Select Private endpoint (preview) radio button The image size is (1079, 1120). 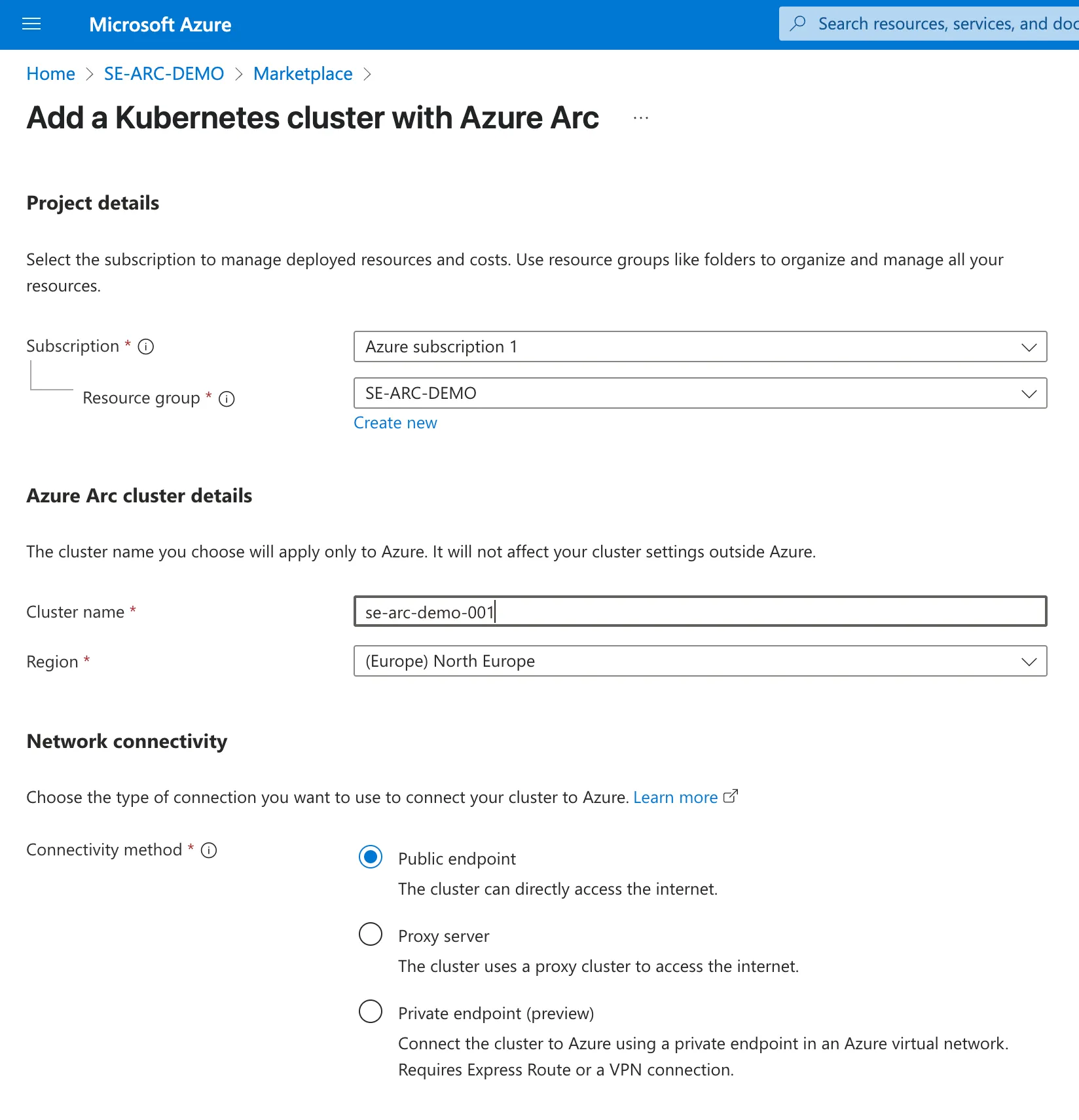[371, 1011]
